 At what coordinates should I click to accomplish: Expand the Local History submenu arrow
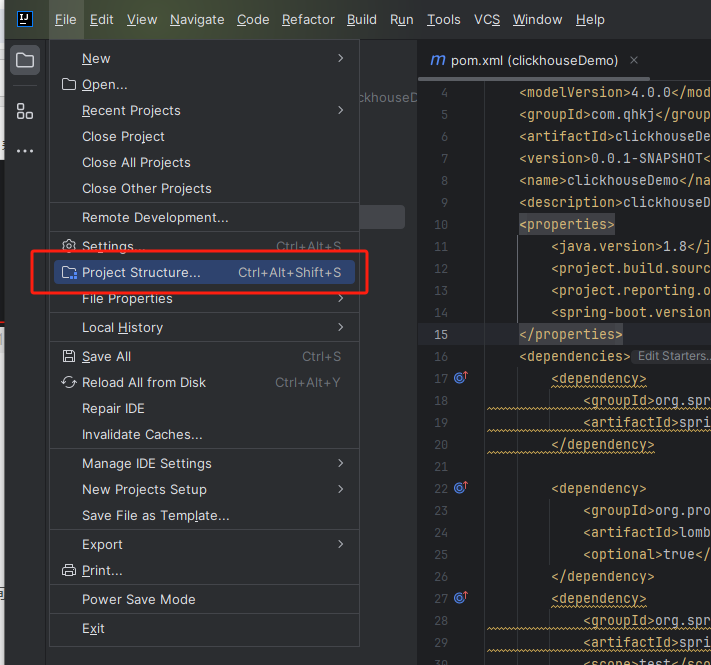[341, 327]
